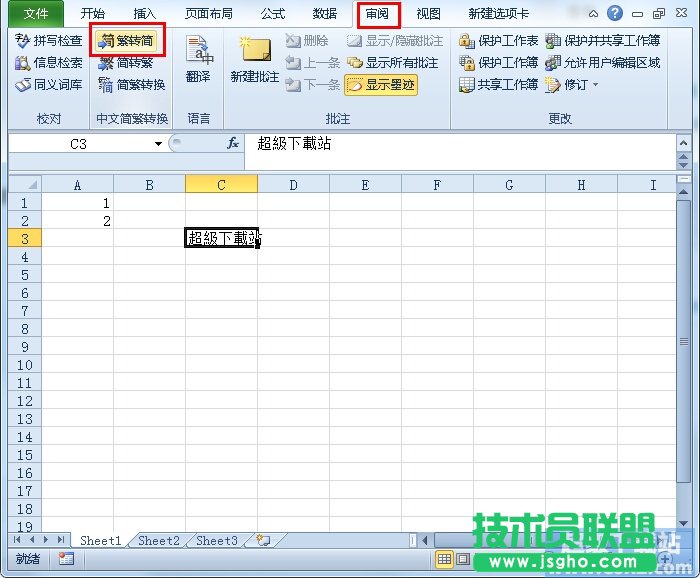700x578 pixels.
Task: Open the 文件 file menu
Action: point(36,14)
